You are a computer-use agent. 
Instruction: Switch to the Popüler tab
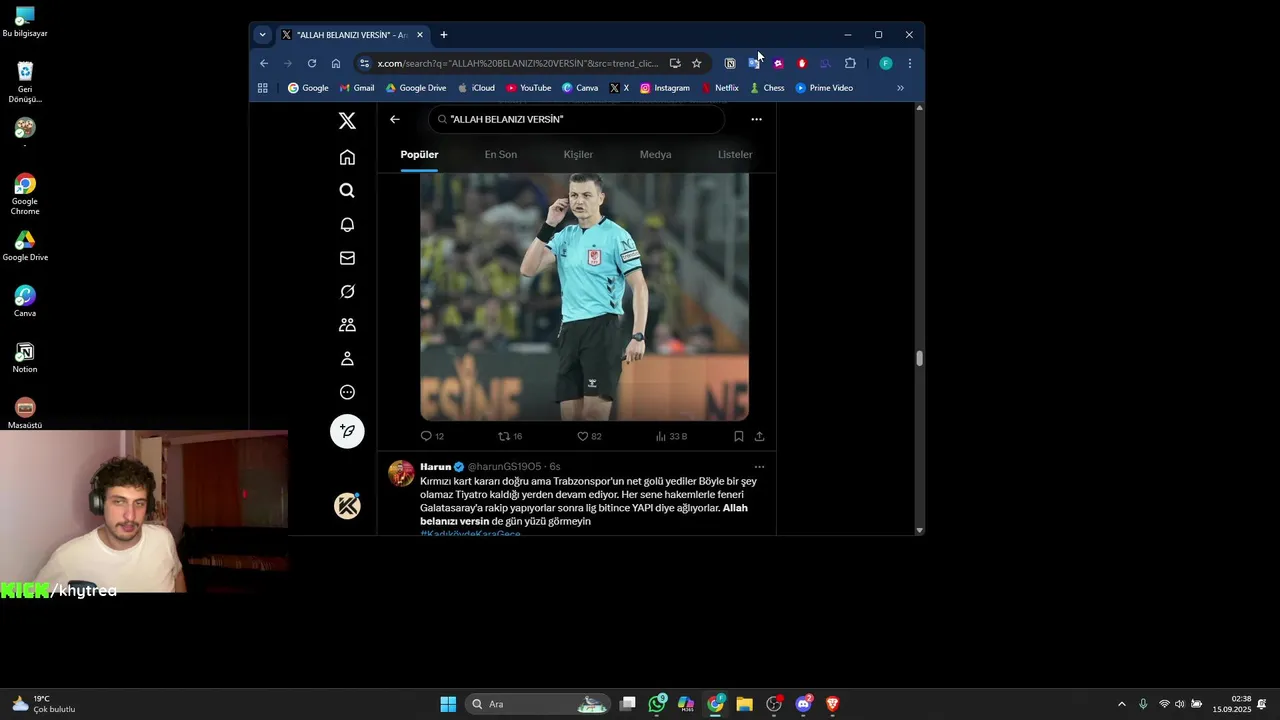pos(419,155)
